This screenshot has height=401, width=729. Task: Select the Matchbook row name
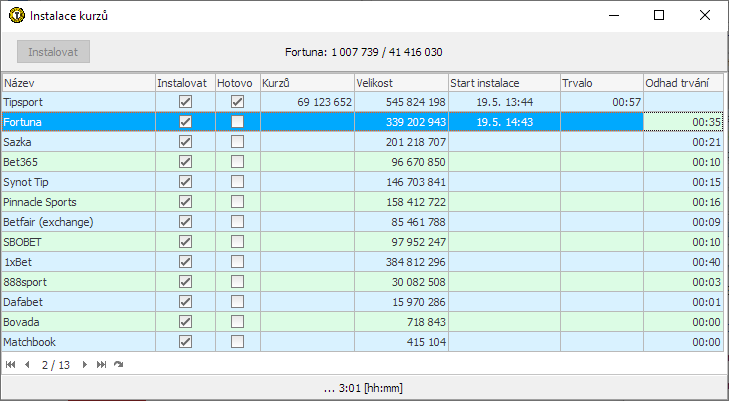click(29, 342)
